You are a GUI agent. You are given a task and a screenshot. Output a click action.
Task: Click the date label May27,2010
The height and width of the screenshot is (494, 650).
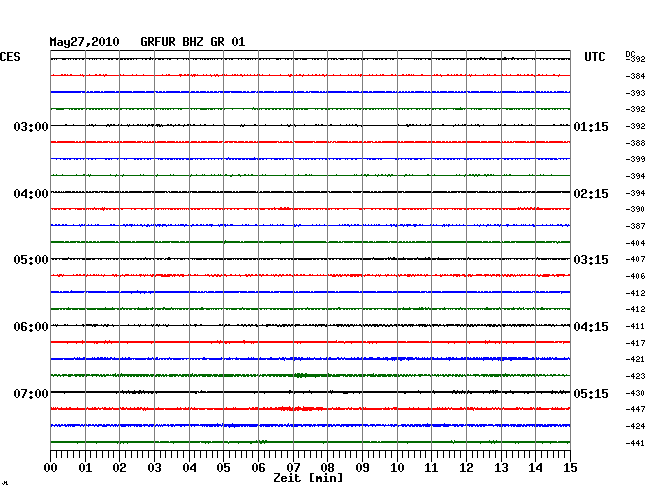[x=84, y=42]
